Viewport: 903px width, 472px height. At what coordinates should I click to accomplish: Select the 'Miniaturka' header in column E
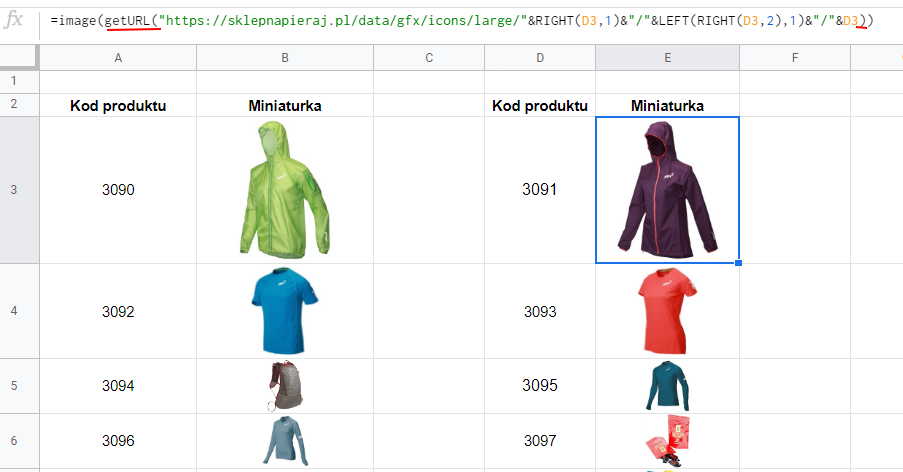click(667, 106)
